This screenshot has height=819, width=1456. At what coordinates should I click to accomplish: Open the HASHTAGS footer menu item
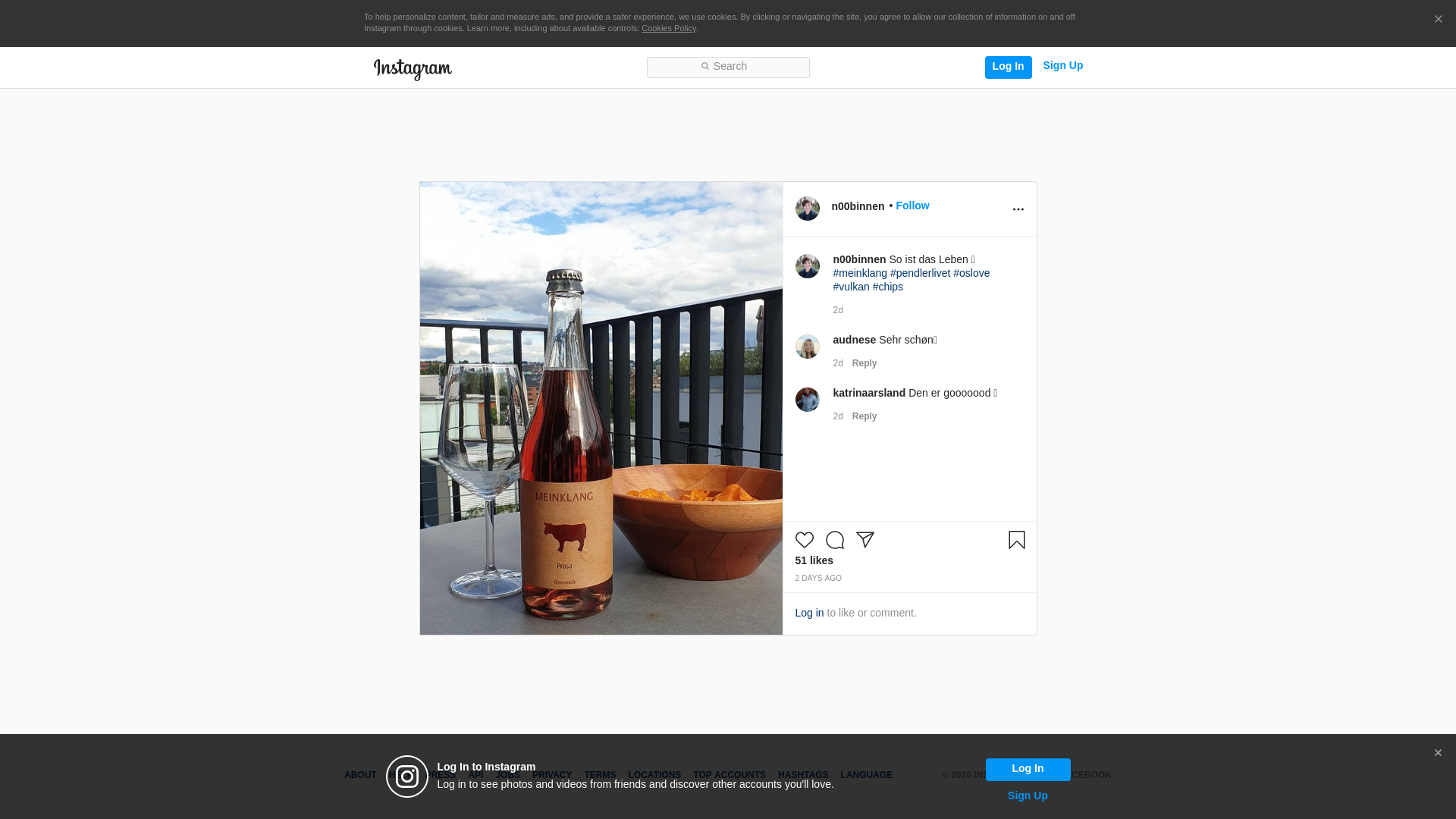[802, 775]
